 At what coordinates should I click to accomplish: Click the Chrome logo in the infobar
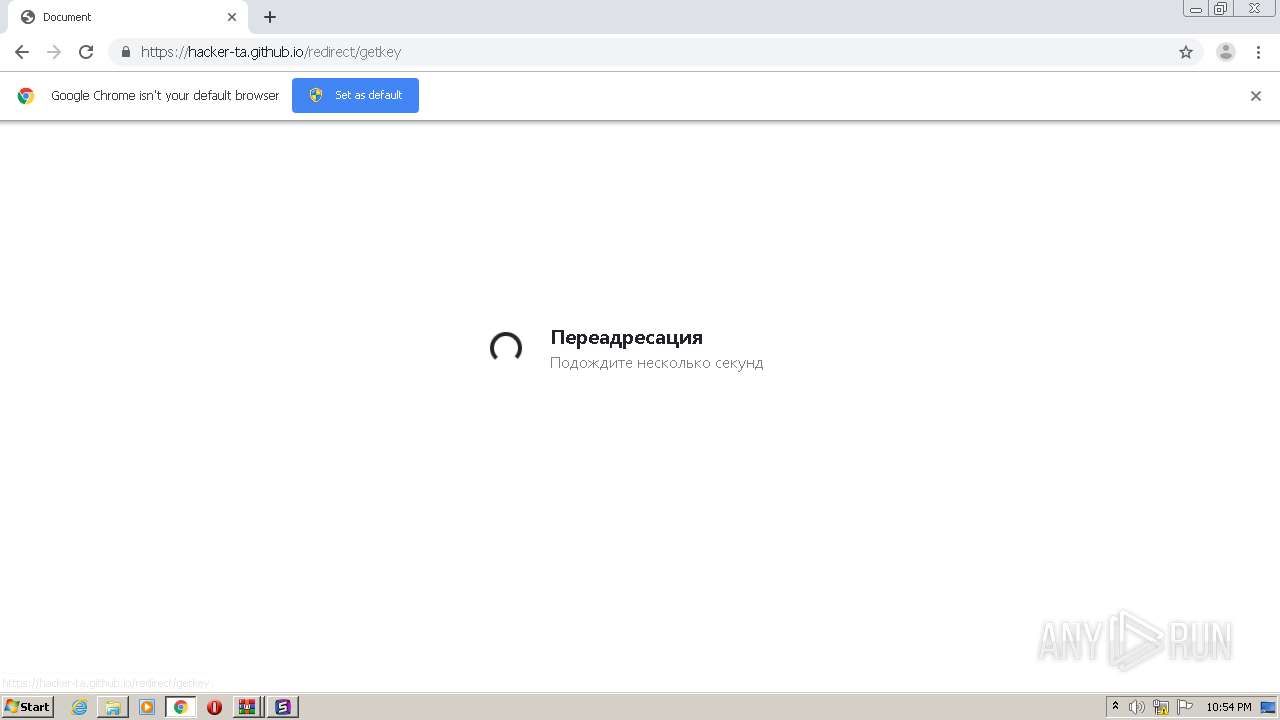26,96
